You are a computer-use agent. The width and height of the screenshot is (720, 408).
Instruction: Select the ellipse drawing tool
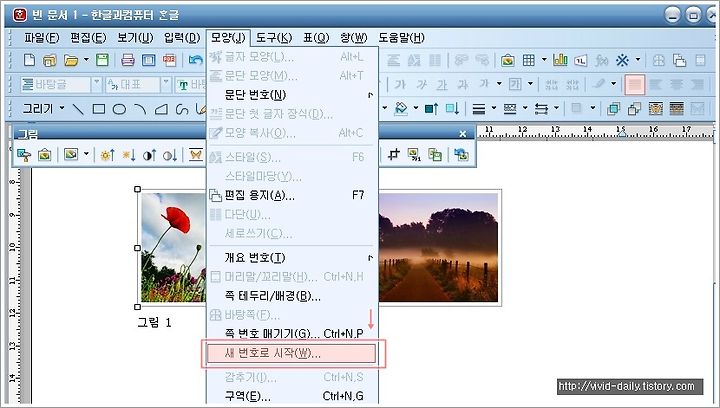click(x=119, y=109)
